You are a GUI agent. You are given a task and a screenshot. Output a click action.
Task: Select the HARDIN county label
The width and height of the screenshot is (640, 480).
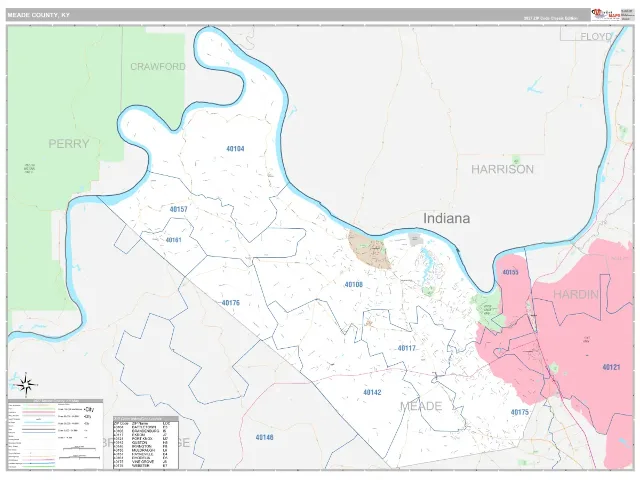[576, 294]
